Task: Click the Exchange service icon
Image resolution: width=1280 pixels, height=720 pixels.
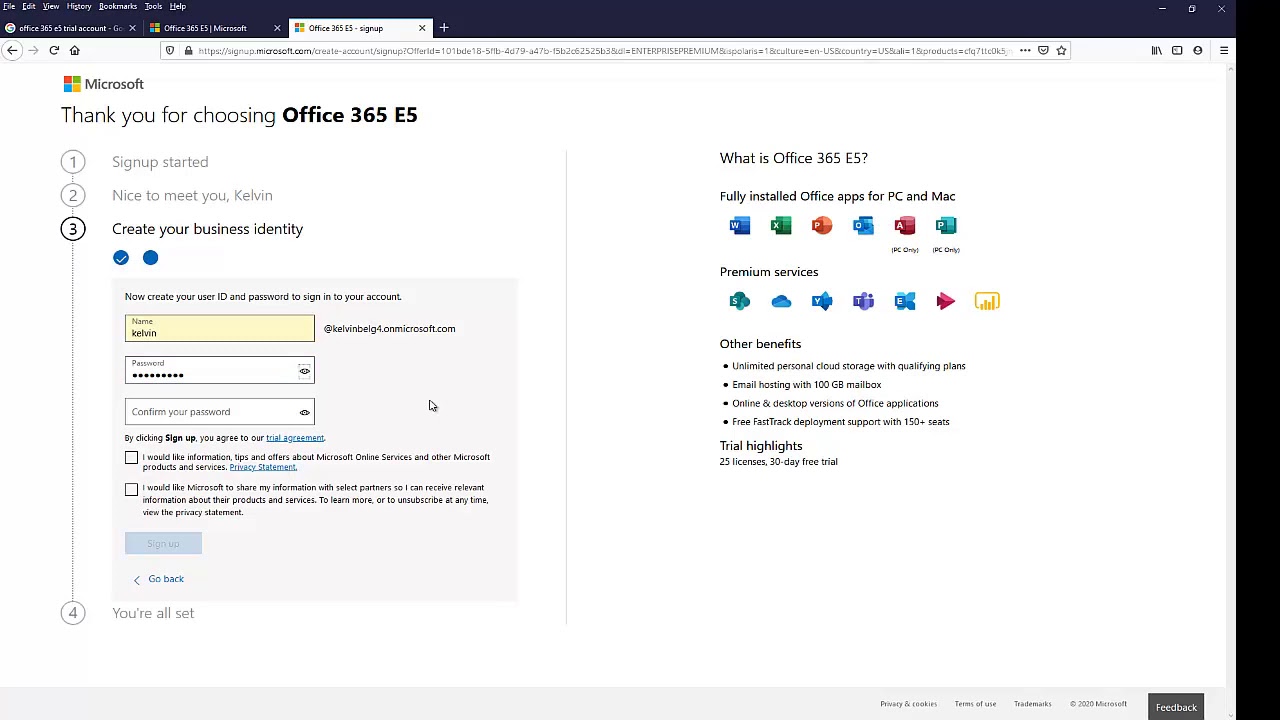Action: [905, 301]
